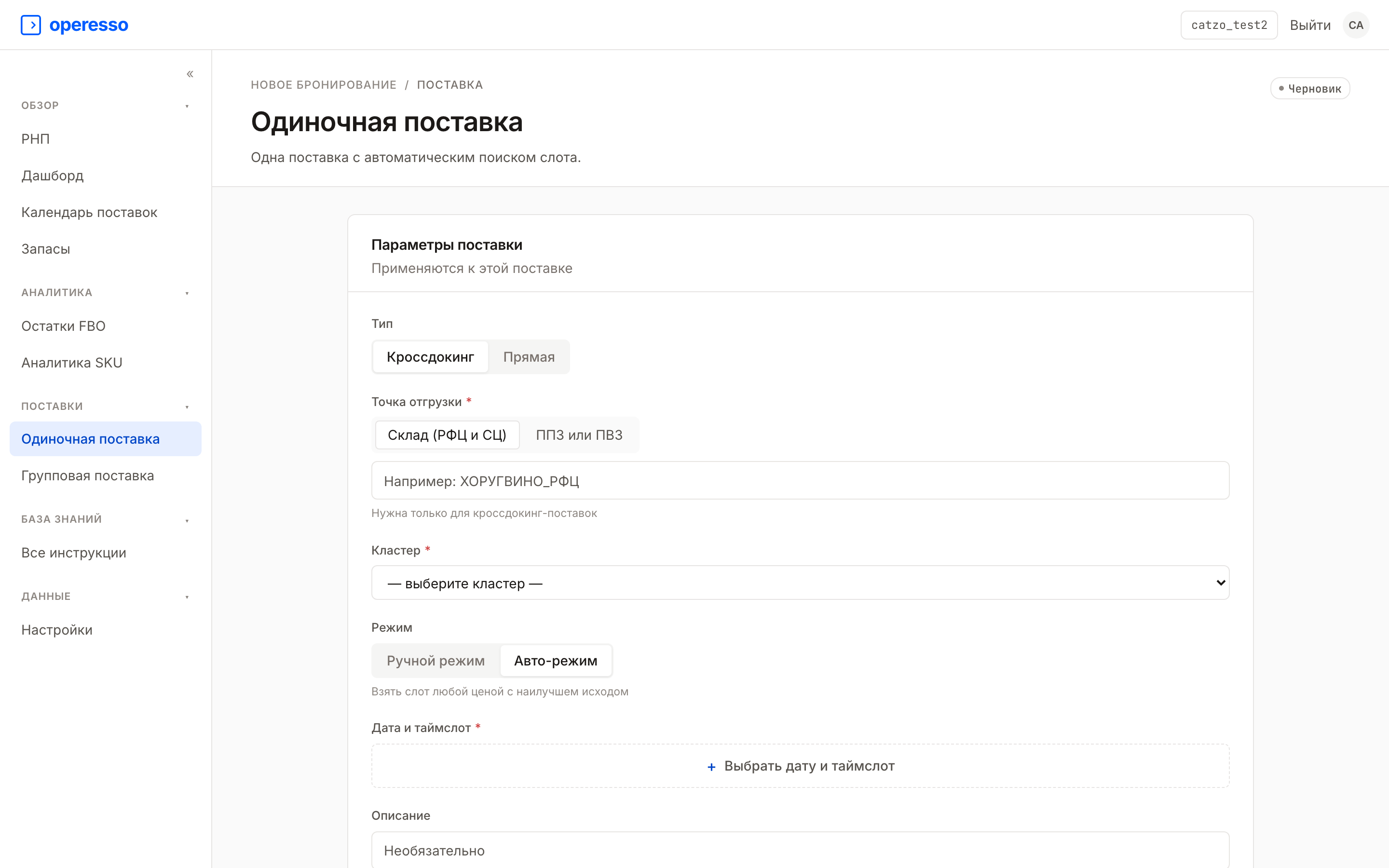Choose Склад (РФЦ и СЦ) shipping point
1389x868 pixels.
pos(447,435)
